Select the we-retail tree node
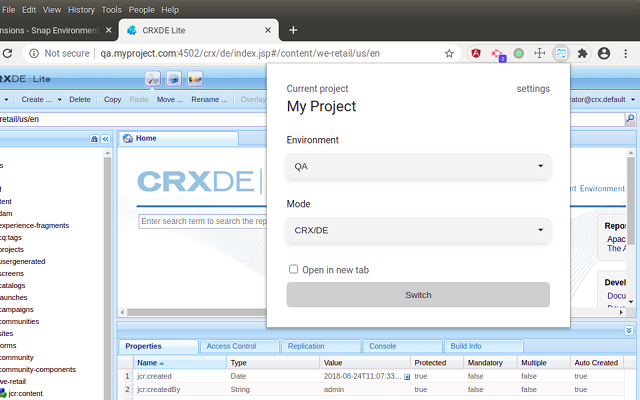 (13, 382)
